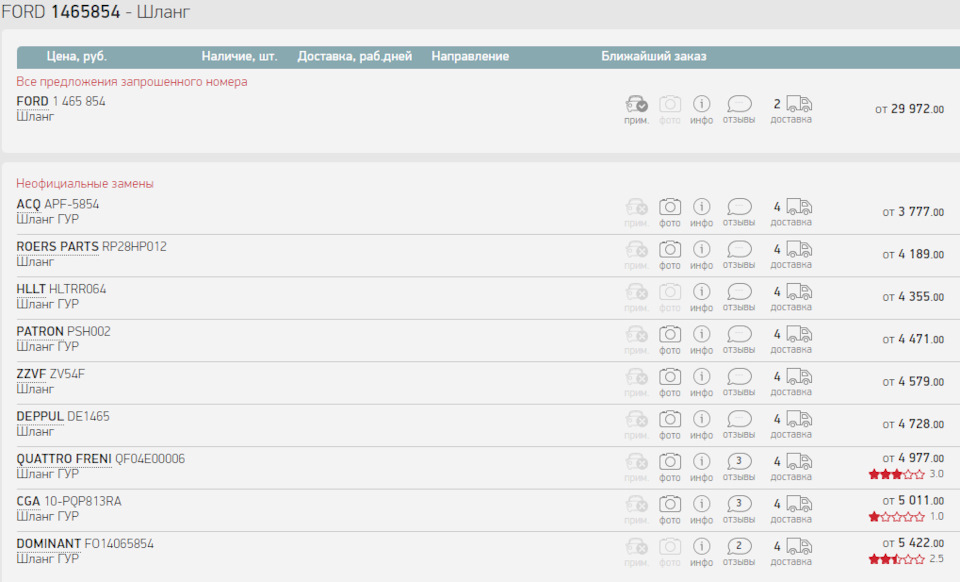Click price 'от 5 422.00' for DOMINANT
The width and height of the screenshot is (960, 582).
coord(913,542)
